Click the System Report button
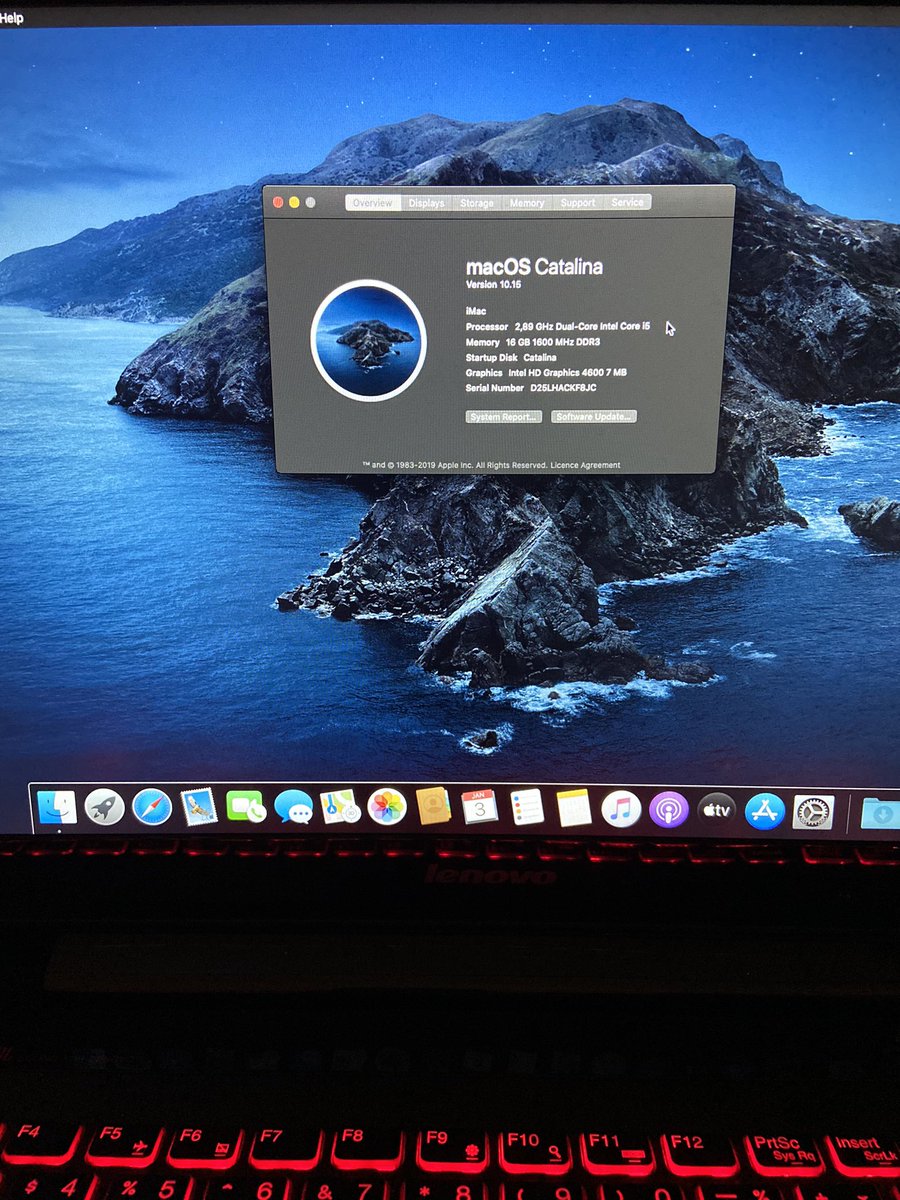The image size is (900, 1200). (505, 417)
